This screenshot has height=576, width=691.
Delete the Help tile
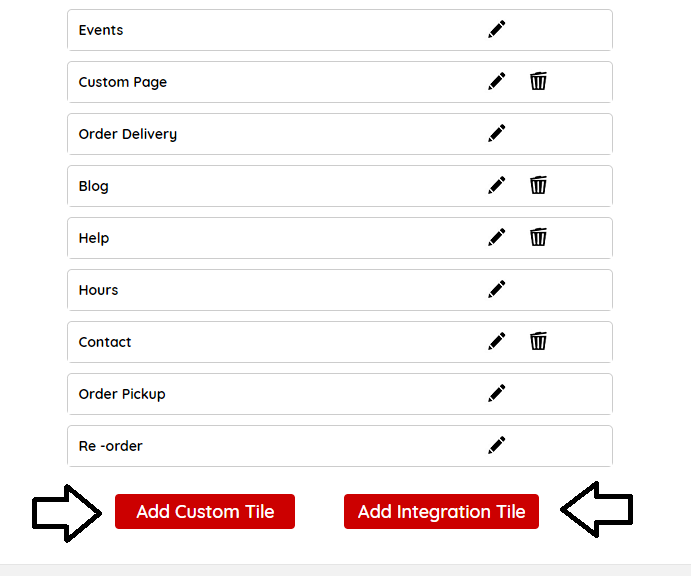pyautogui.click(x=538, y=238)
